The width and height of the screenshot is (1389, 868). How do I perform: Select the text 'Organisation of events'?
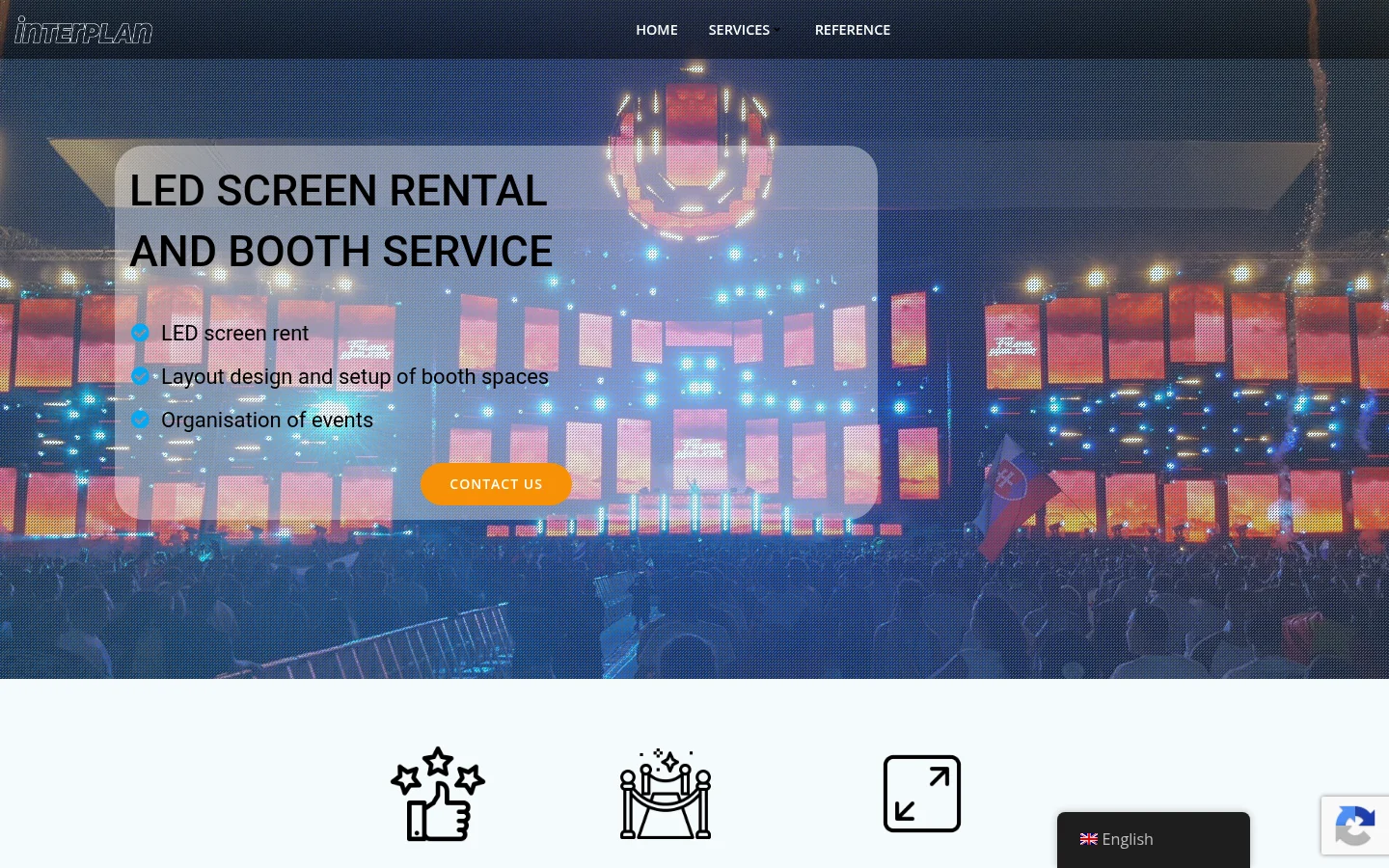266,420
